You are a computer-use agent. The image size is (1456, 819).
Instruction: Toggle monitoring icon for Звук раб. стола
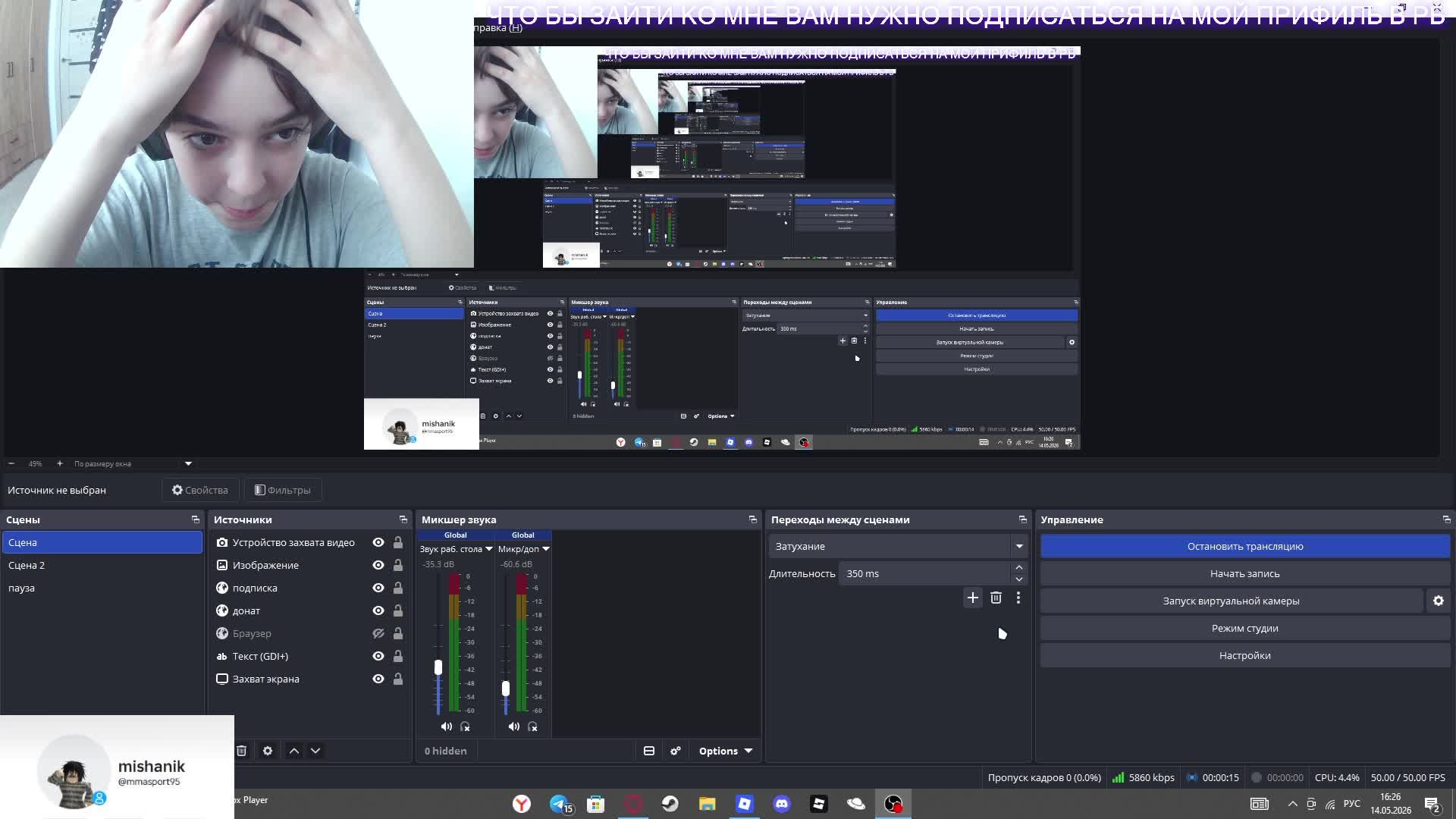[x=465, y=726]
